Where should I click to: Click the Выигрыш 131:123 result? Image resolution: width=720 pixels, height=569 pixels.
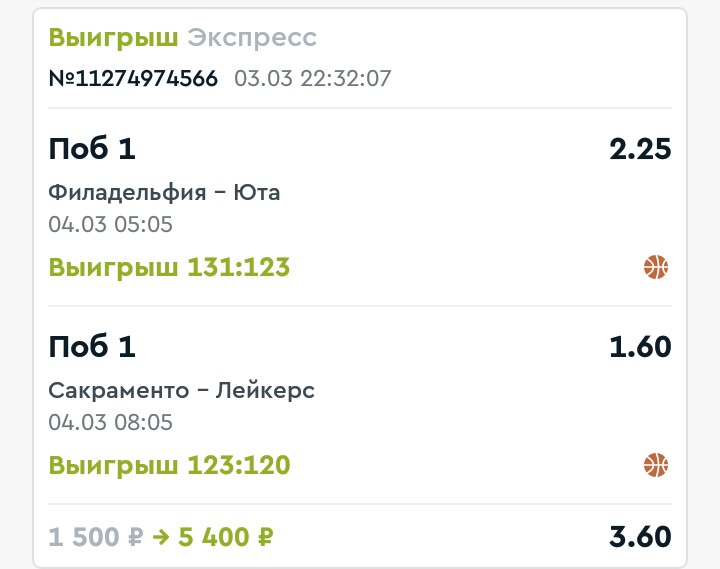coord(169,267)
